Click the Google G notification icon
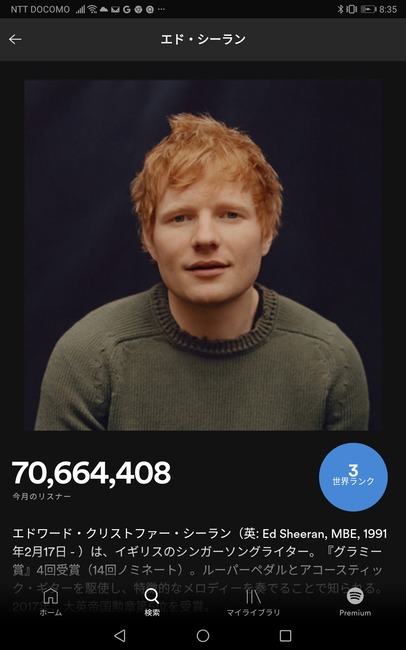This screenshot has height=650, width=406. click(127, 9)
